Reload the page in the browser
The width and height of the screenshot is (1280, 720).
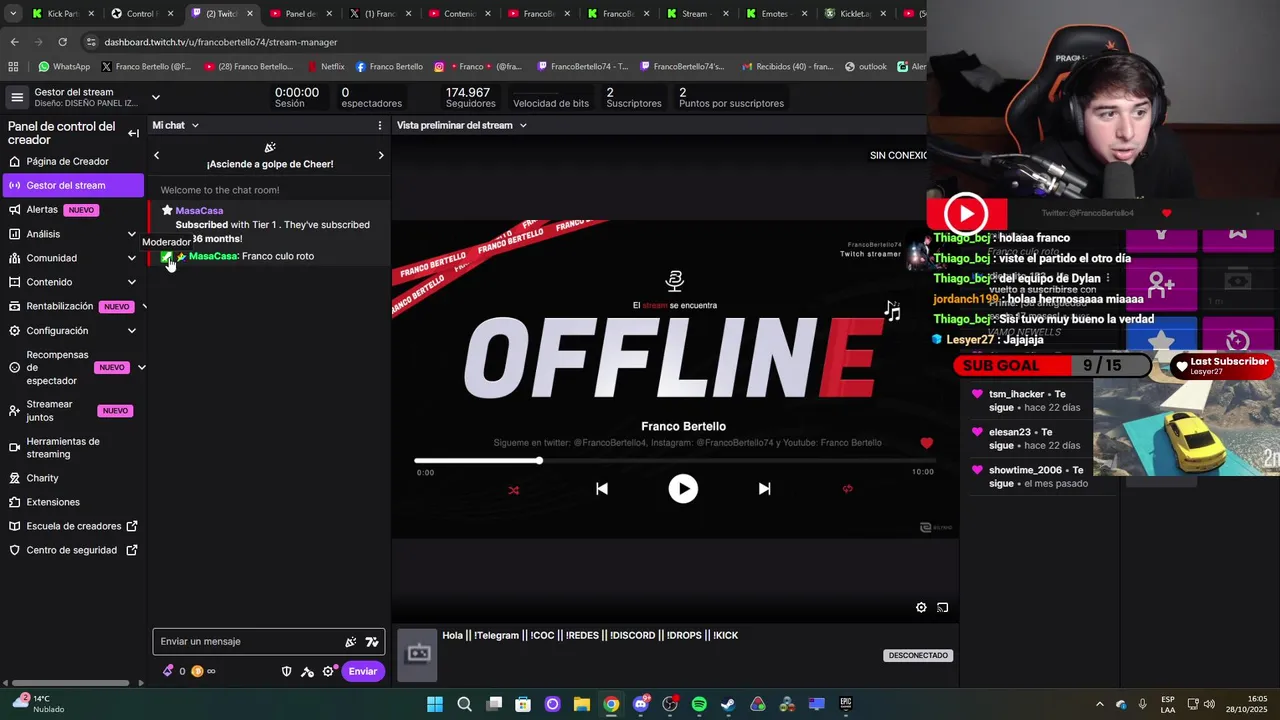tap(62, 42)
